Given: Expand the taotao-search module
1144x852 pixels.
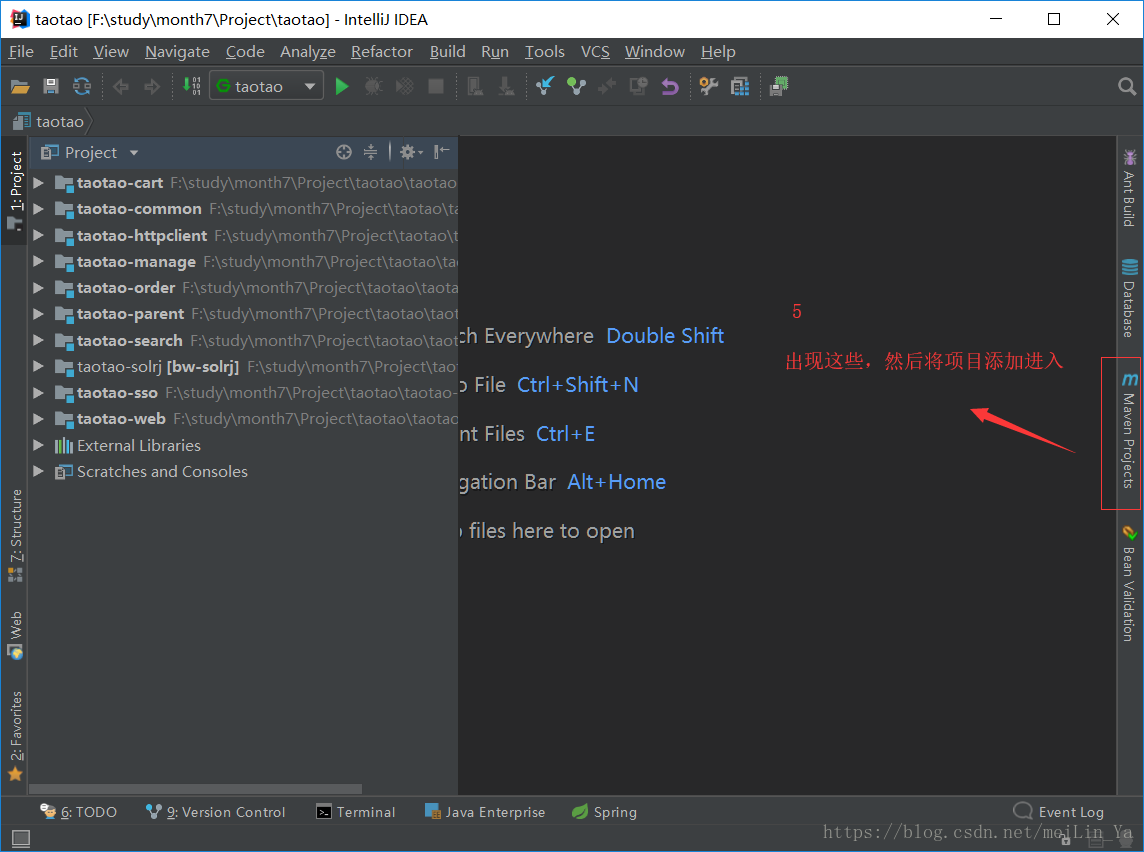Looking at the screenshot, I should click(x=39, y=341).
